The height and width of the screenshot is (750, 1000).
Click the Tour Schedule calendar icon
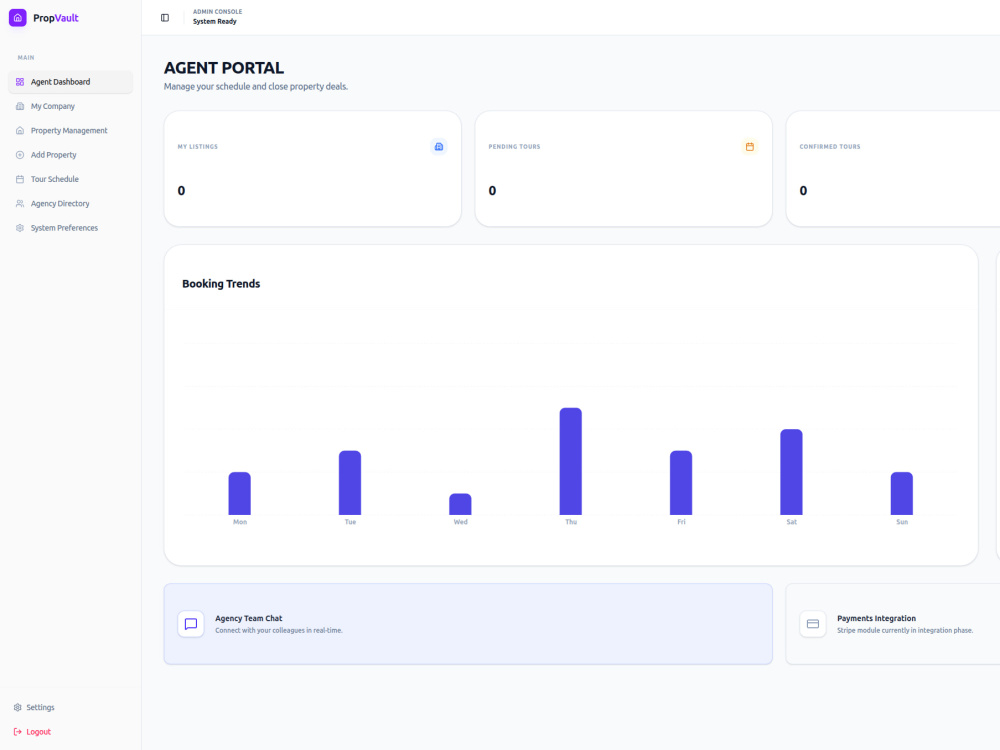click(x=20, y=179)
